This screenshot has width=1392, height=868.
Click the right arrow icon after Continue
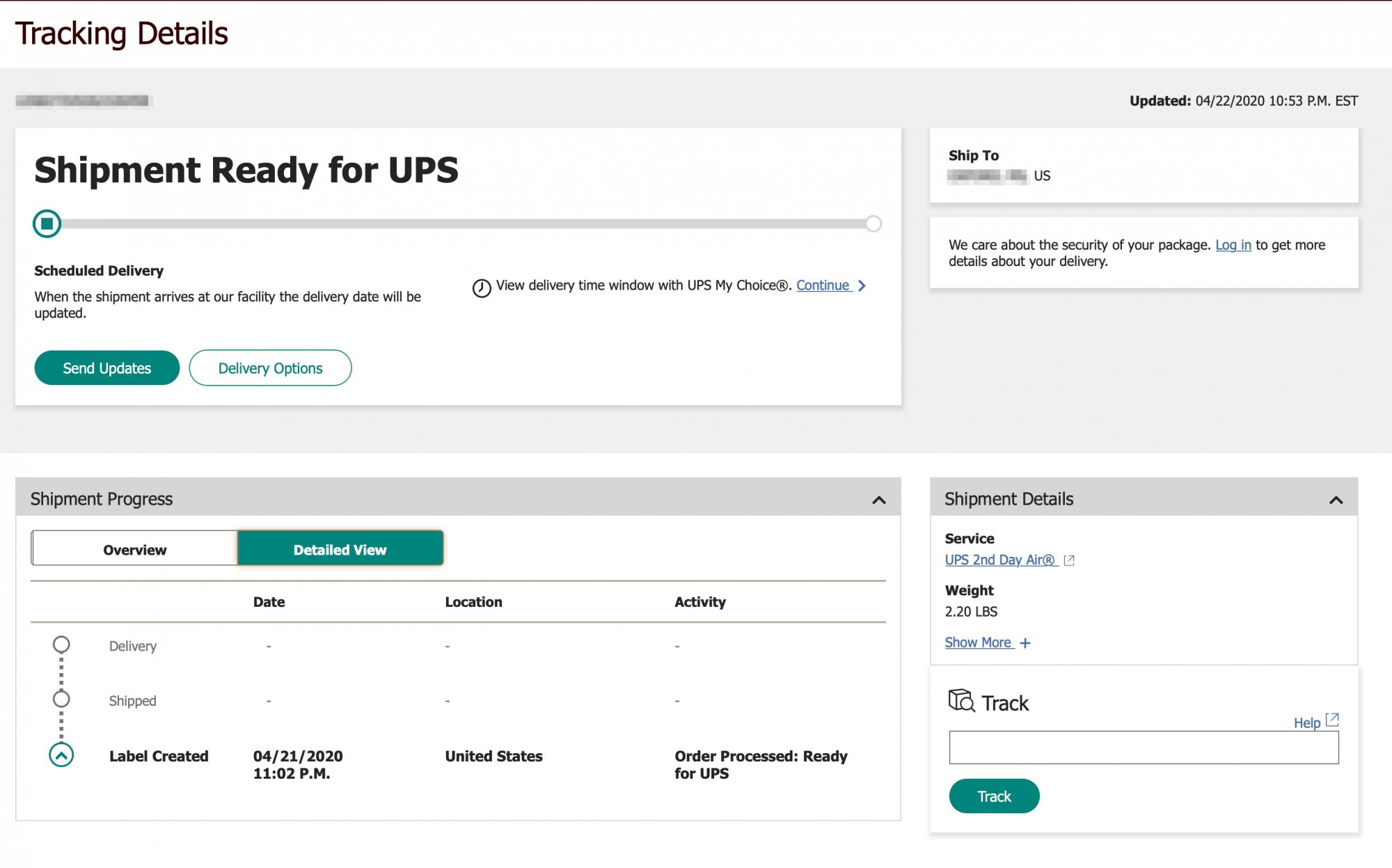(862, 286)
